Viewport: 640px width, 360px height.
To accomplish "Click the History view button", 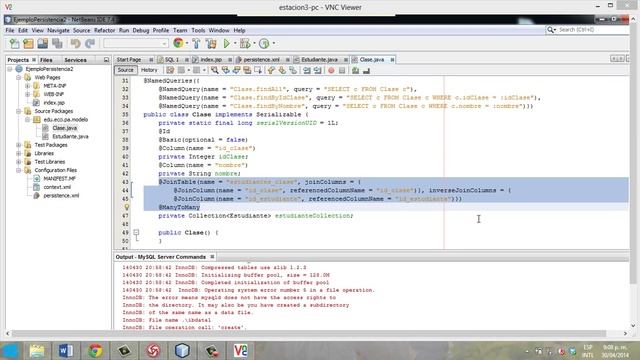I will [149, 70].
